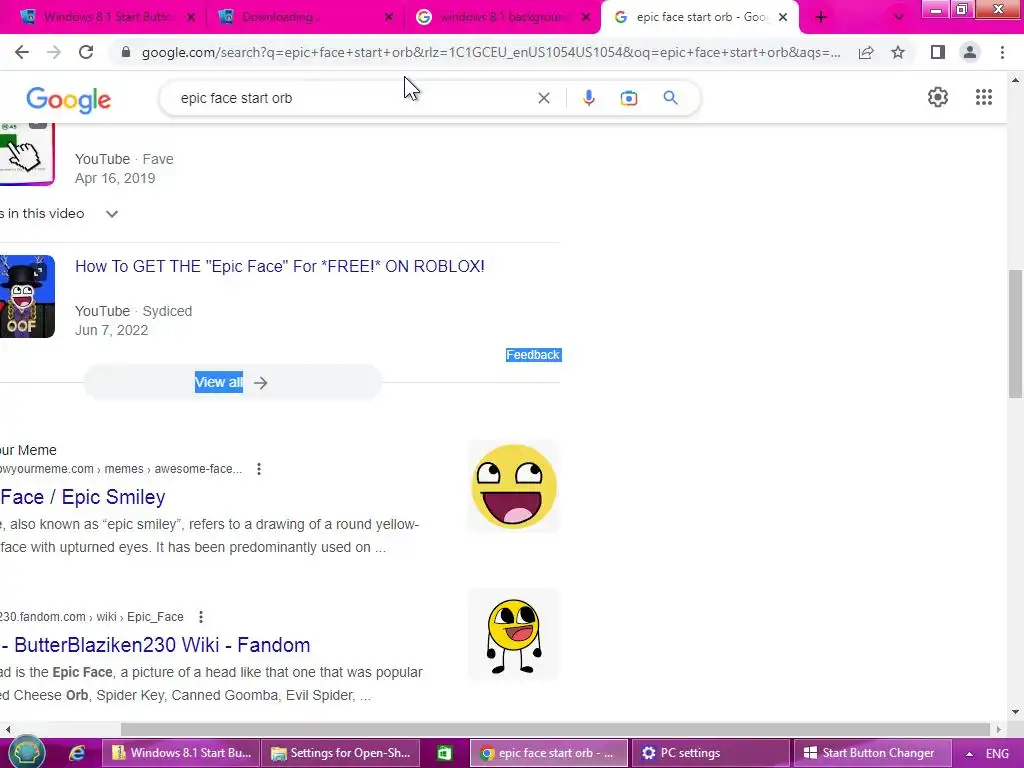Open the Google apps grid
The image size is (1024, 768).
(984, 97)
